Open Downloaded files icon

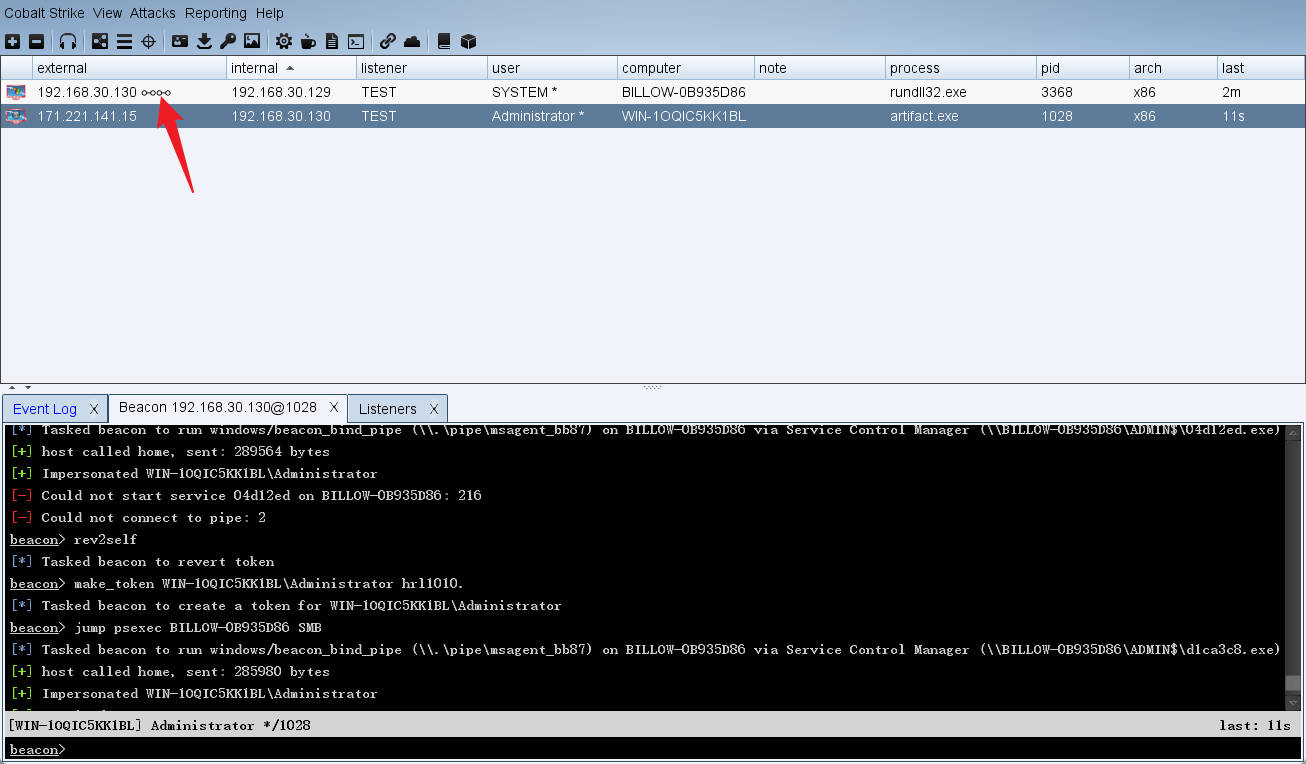[x=204, y=41]
